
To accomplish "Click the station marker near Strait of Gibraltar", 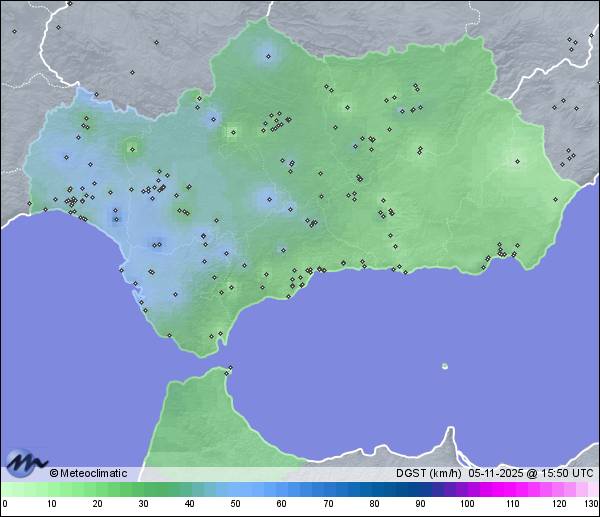I will click(229, 369).
